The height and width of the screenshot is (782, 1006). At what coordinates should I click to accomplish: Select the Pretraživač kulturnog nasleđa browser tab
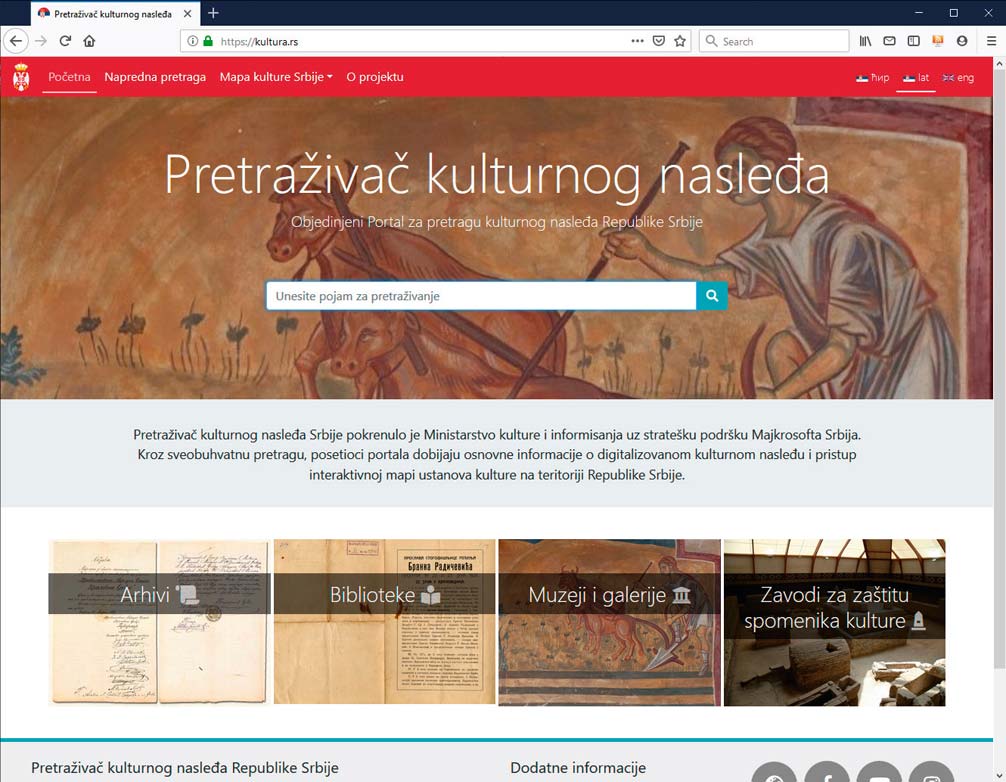(115, 13)
